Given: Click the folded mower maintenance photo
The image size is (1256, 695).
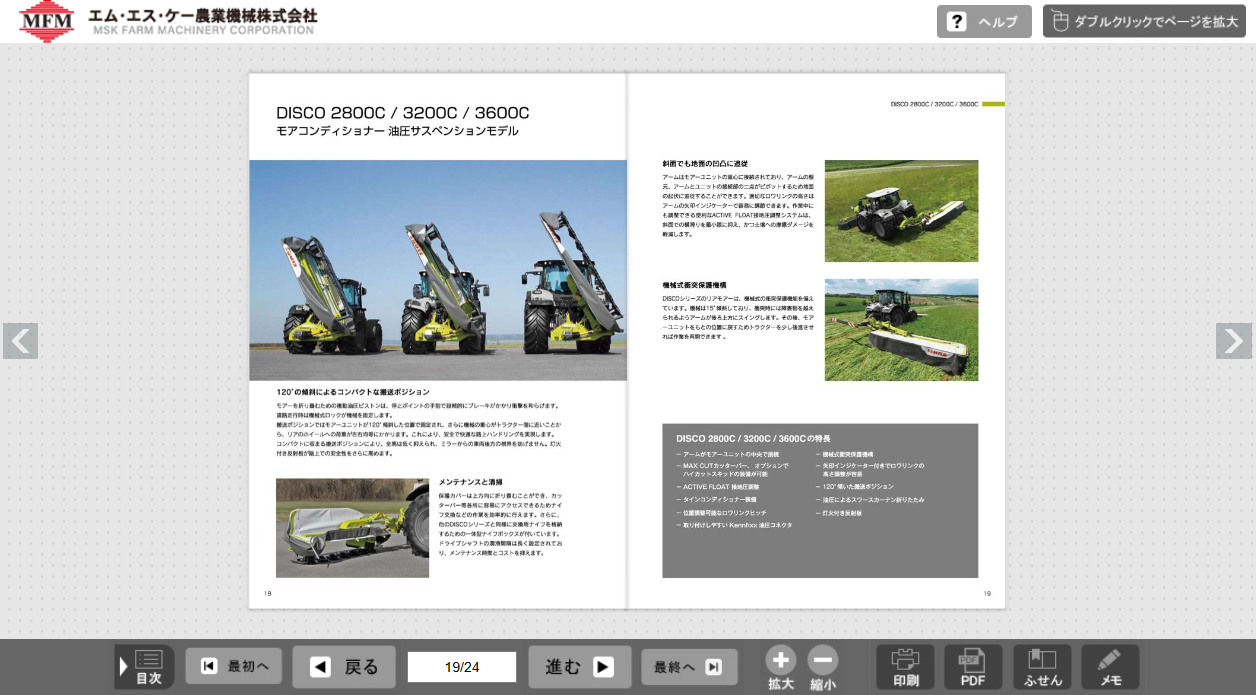Looking at the screenshot, I should [x=352, y=527].
